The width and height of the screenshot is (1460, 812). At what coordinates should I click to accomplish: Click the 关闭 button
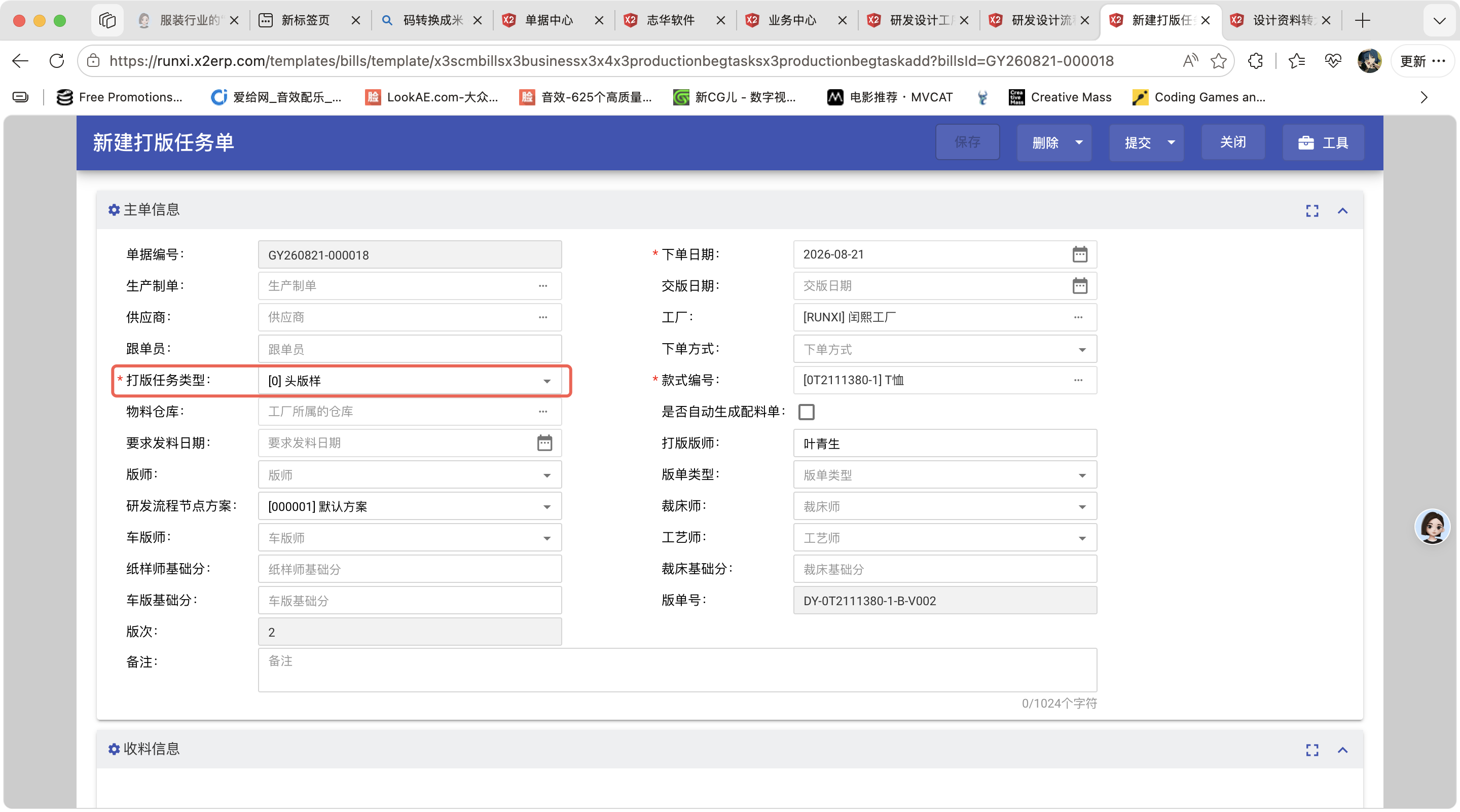pyautogui.click(x=1233, y=142)
